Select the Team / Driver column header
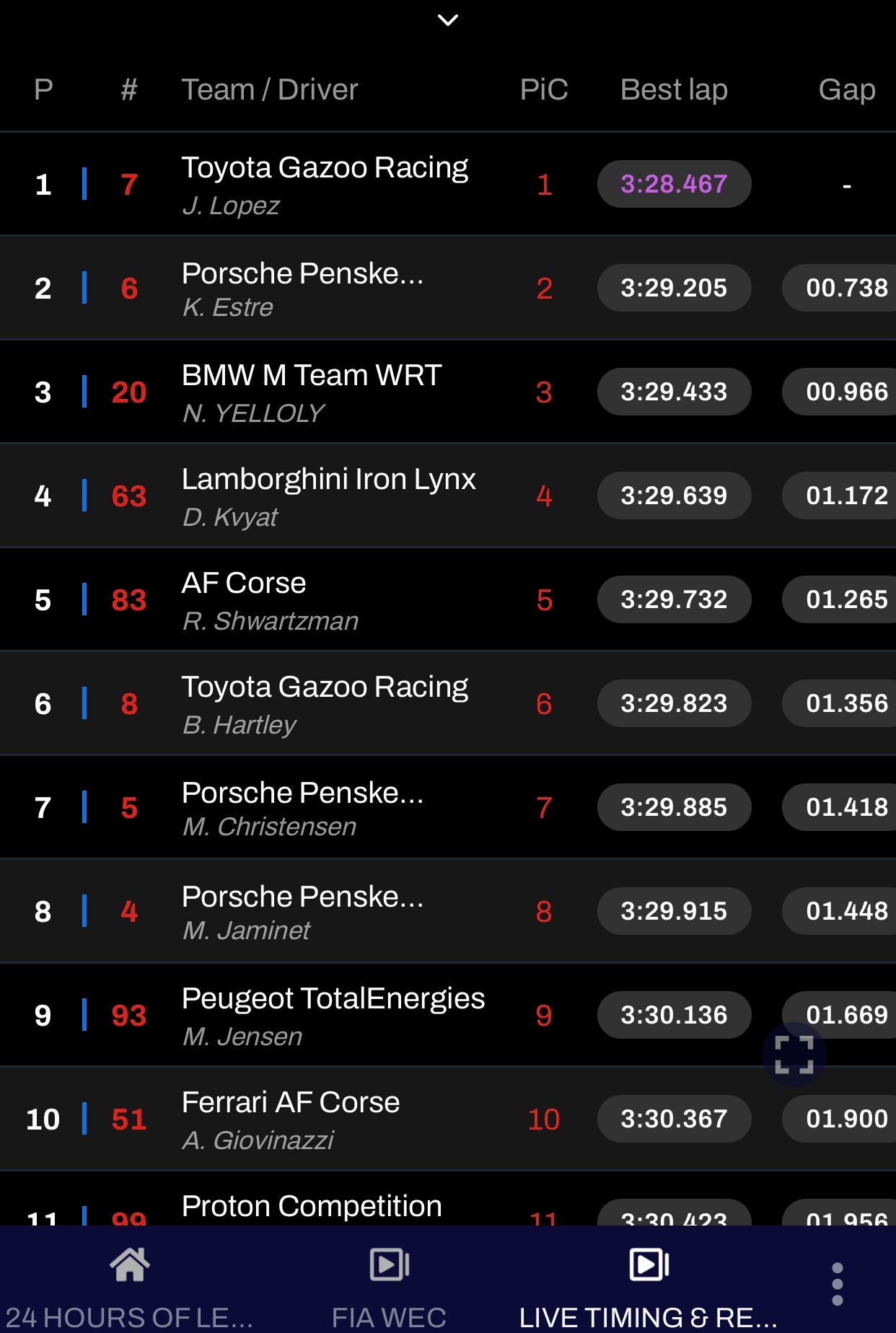 270,90
